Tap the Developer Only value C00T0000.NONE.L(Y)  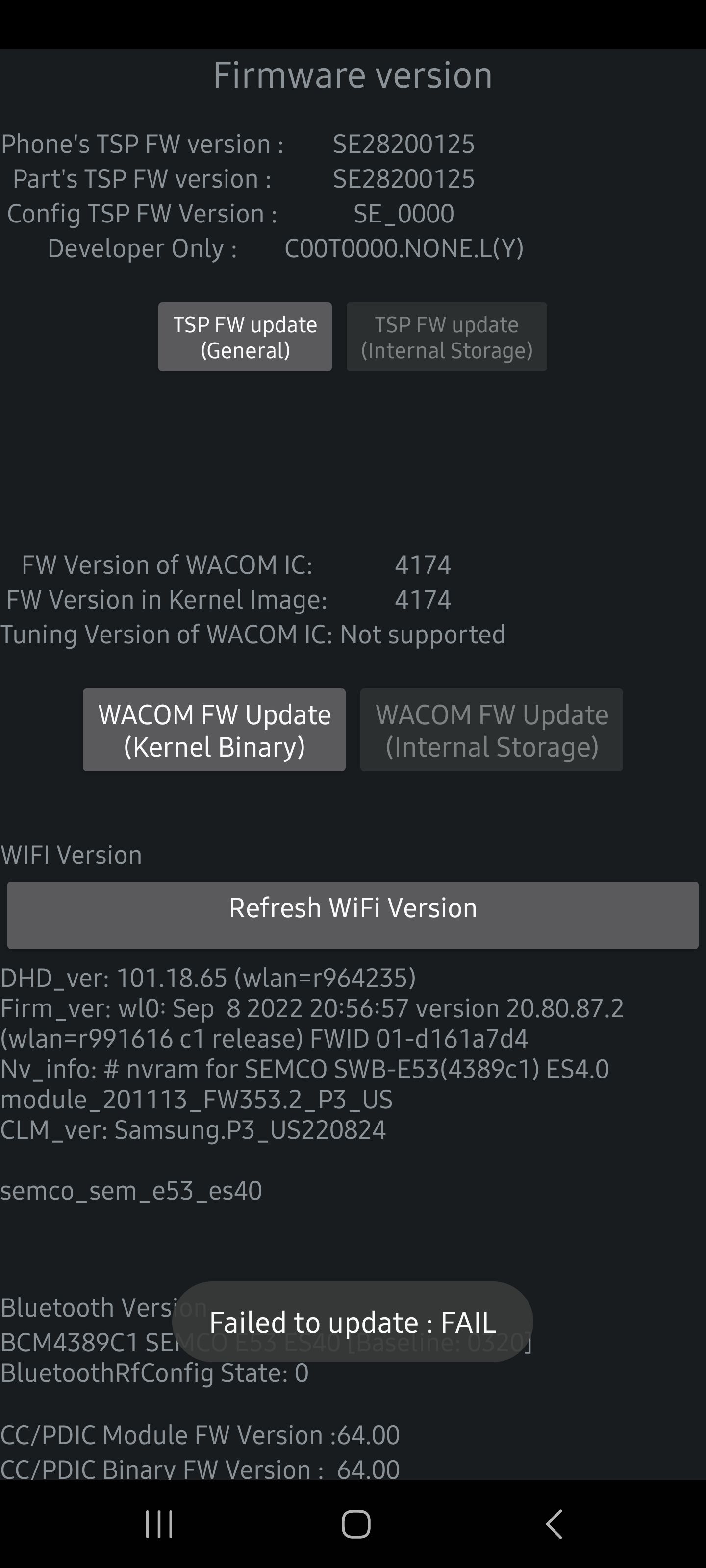[405, 248]
